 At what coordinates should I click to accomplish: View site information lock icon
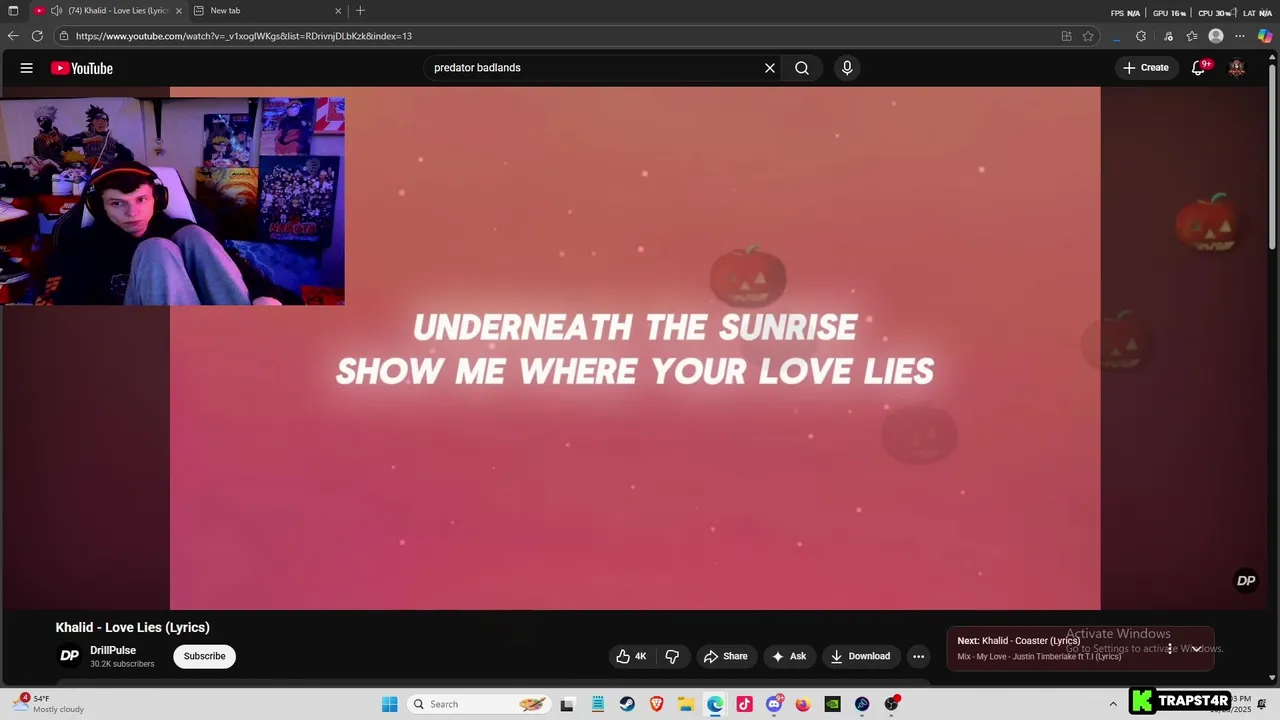point(64,36)
